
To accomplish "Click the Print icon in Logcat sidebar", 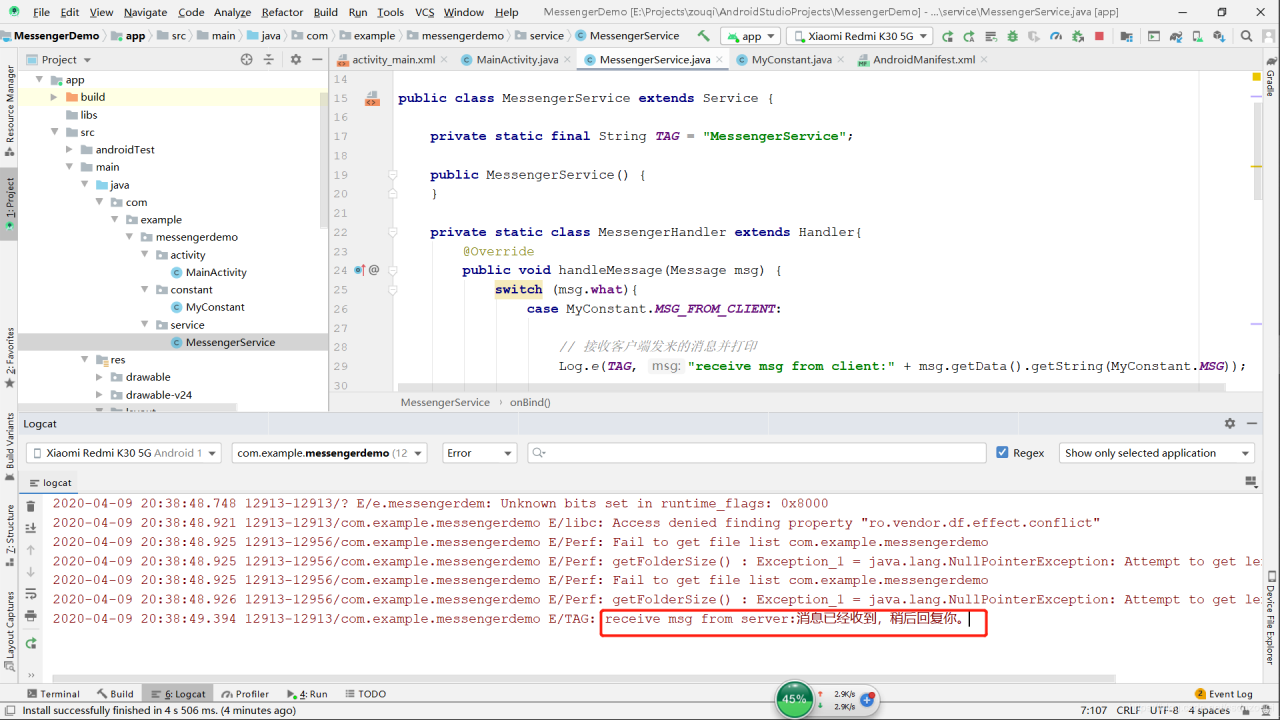I will tap(31, 616).
